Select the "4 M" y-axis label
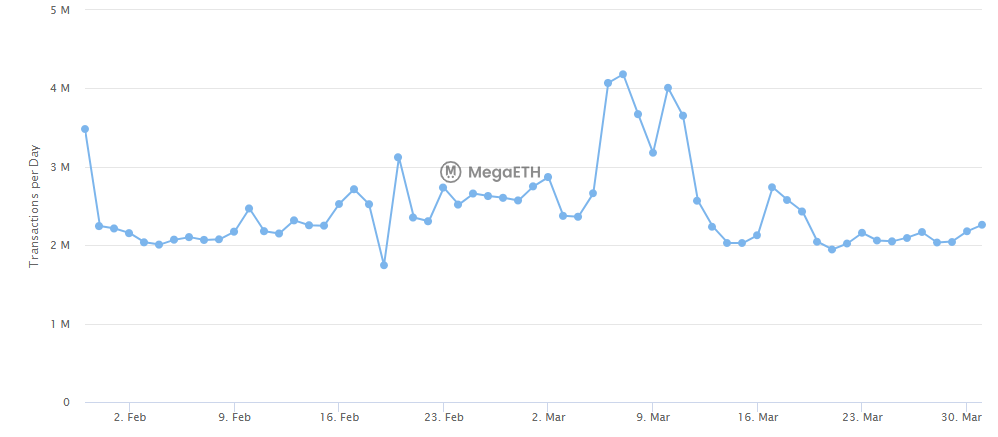The image size is (998, 437). coord(60,89)
